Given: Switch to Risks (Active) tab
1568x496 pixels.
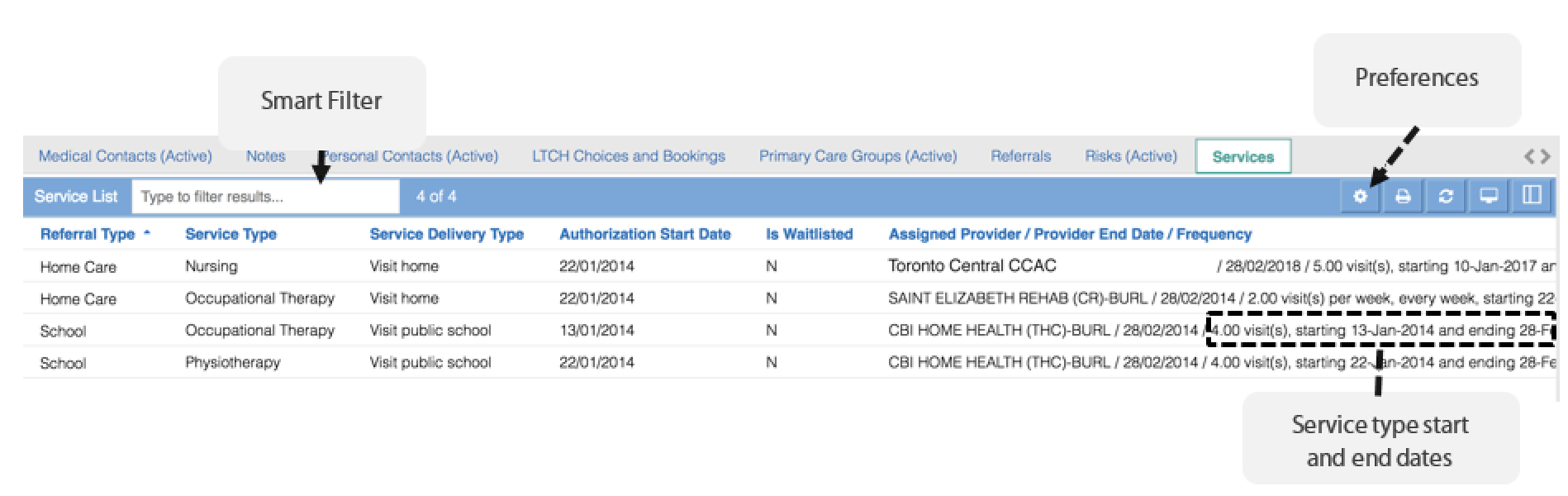Looking at the screenshot, I should click(1131, 156).
